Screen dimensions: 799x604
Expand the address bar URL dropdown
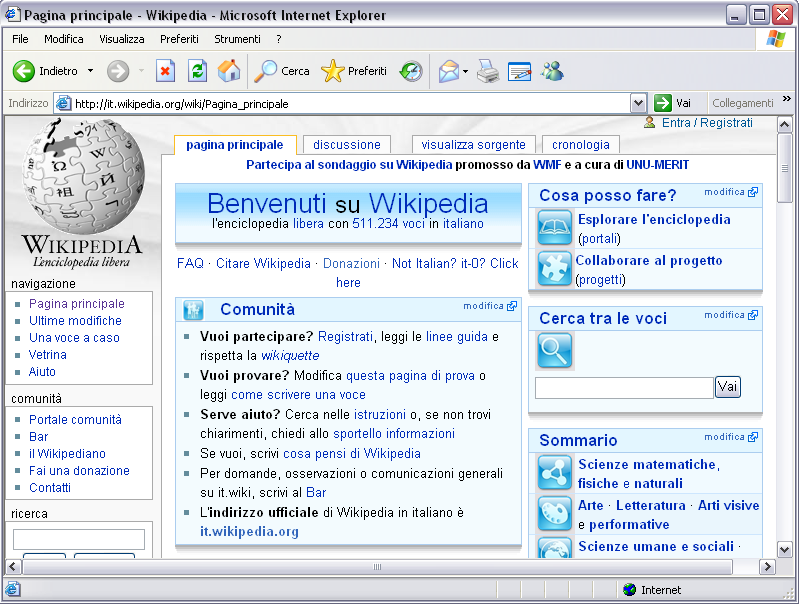[x=638, y=103]
